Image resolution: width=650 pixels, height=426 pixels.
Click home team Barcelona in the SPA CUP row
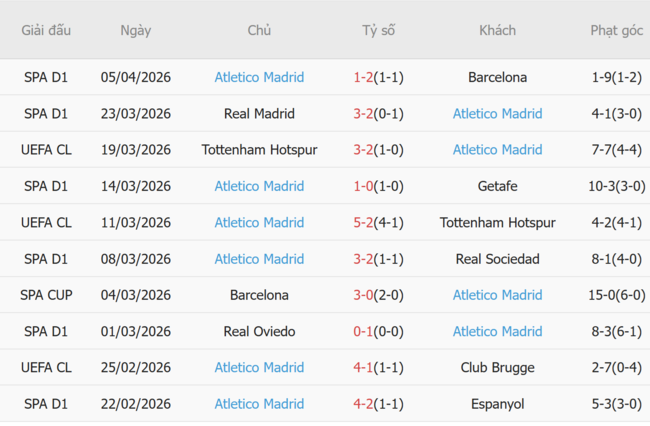tap(259, 295)
